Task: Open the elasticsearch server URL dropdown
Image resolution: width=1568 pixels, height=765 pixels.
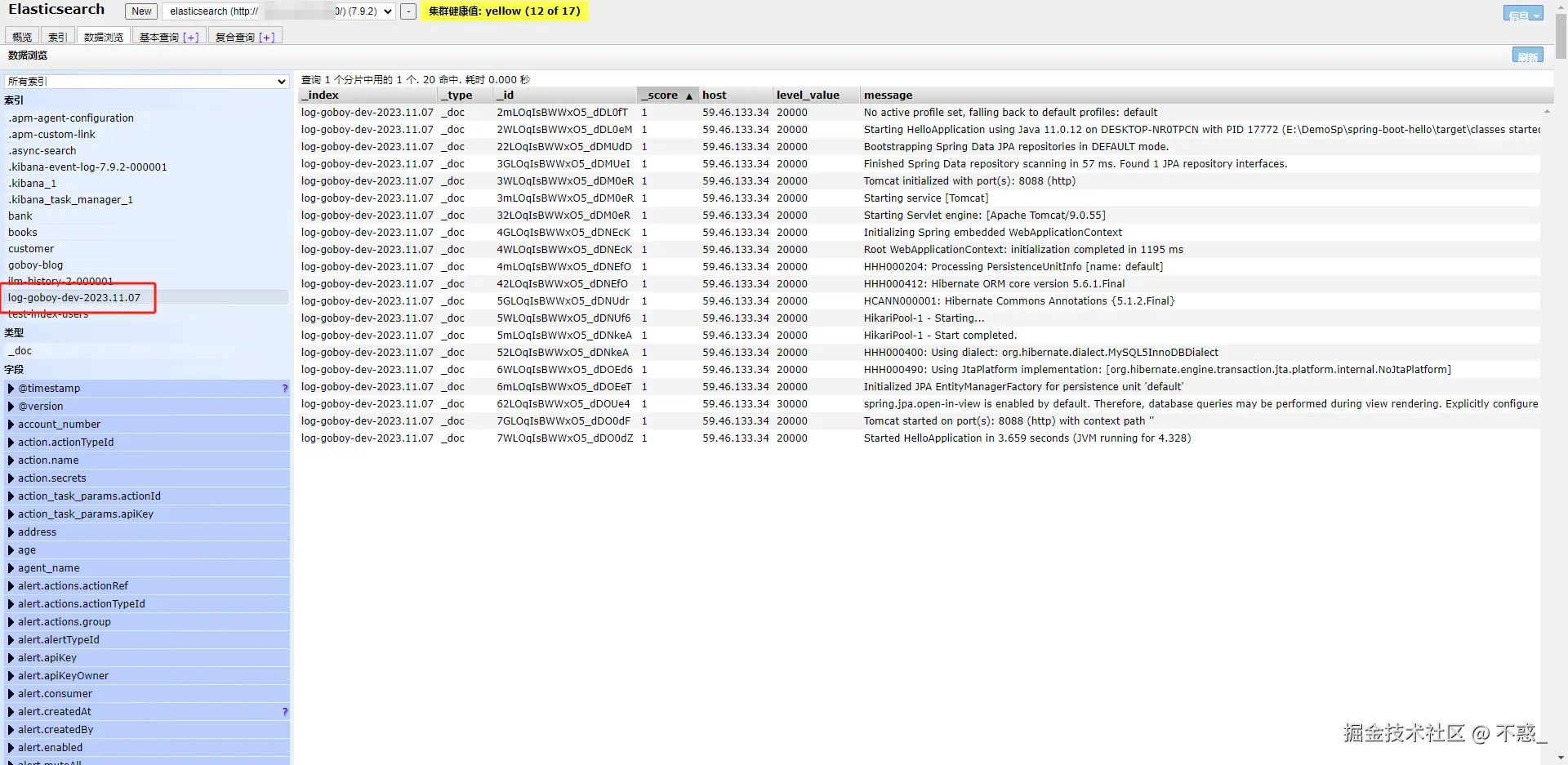Action: 278,11
